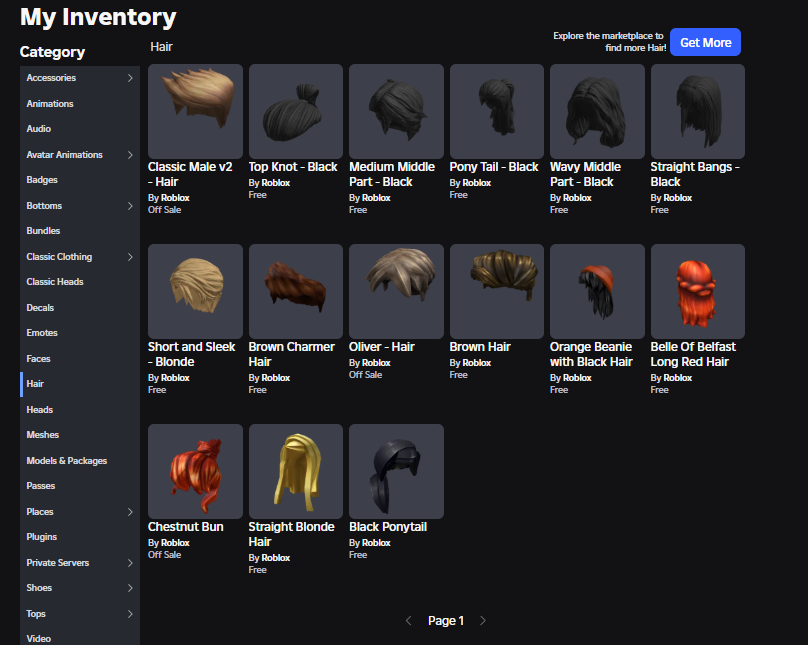Select the Animations category
Viewport: 808px width, 645px height.
[x=80, y=104]
